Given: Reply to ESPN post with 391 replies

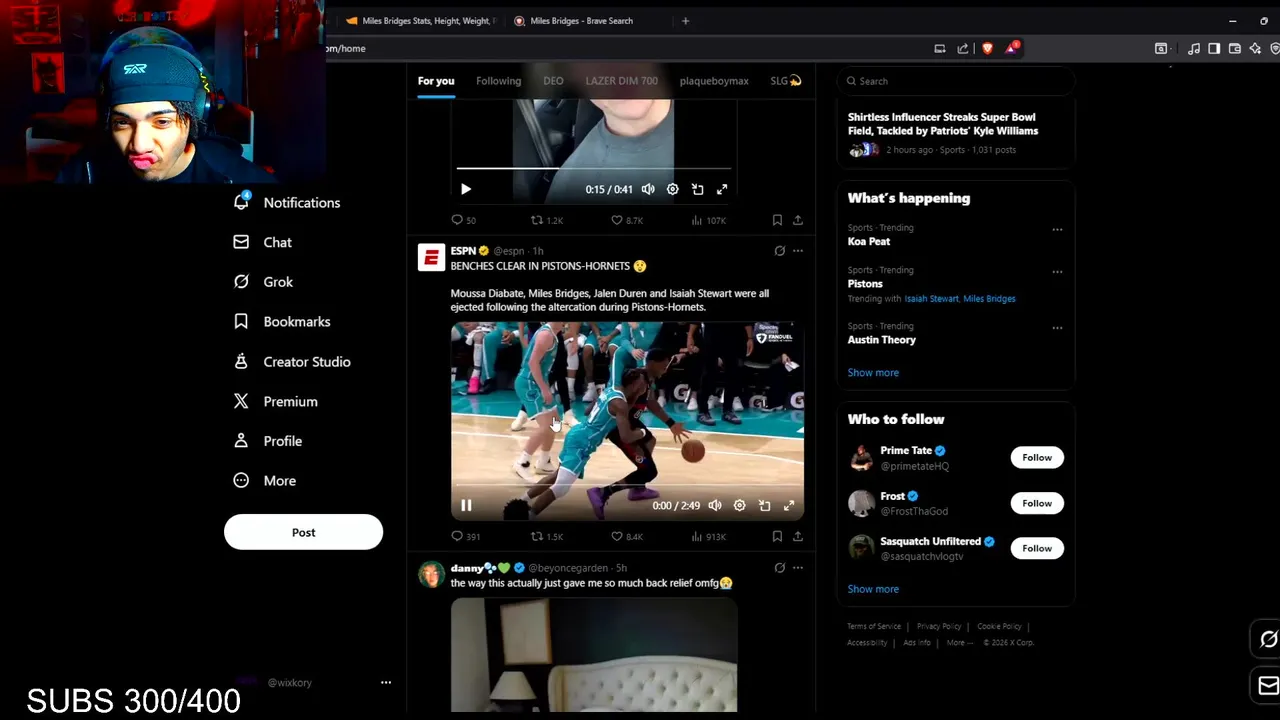Looking at the screenshot, I should click(x=466, y=537).
